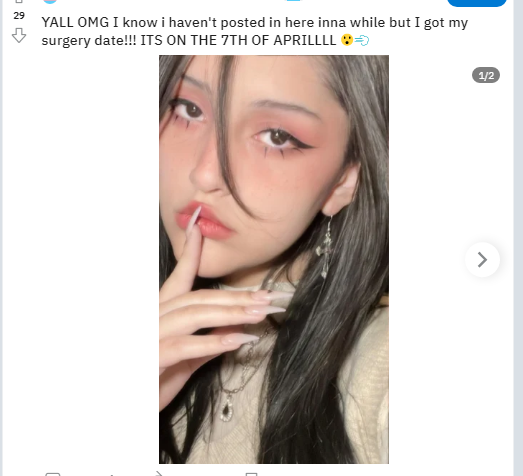
Task: Upvote the post above the 29 count
Action: click(19, 1)
